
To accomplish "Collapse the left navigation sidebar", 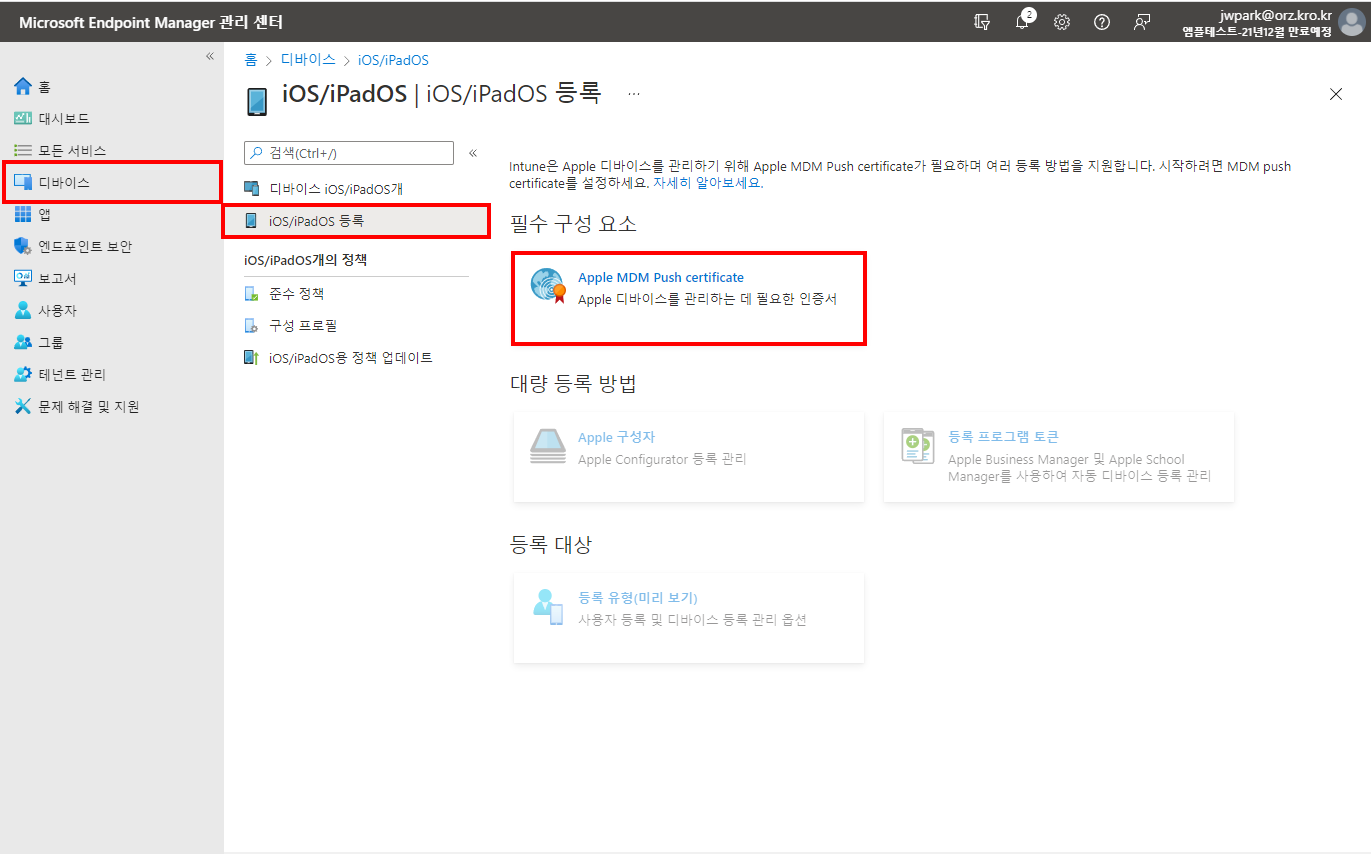I will (210, 56).
